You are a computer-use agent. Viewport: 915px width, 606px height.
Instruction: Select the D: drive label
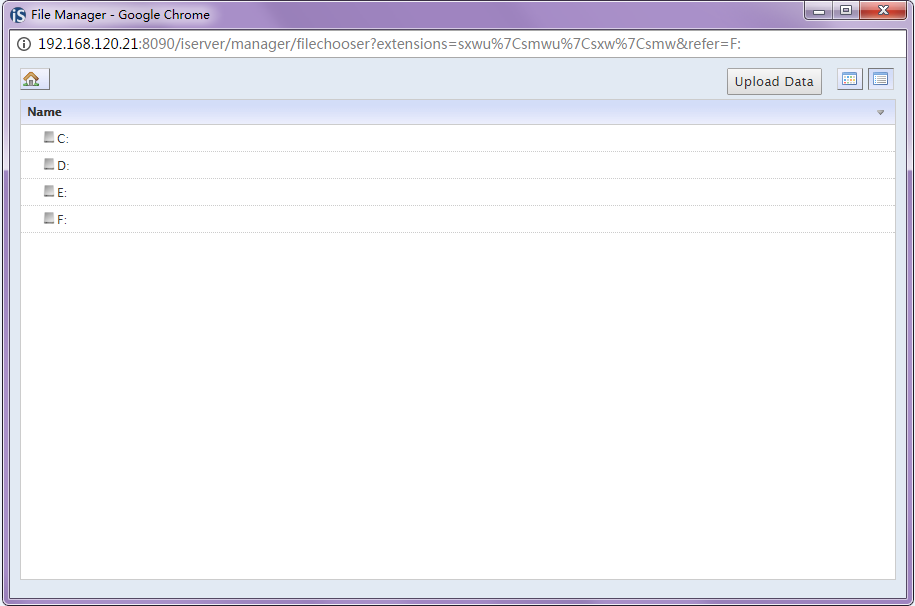click(x=63, y=166)
